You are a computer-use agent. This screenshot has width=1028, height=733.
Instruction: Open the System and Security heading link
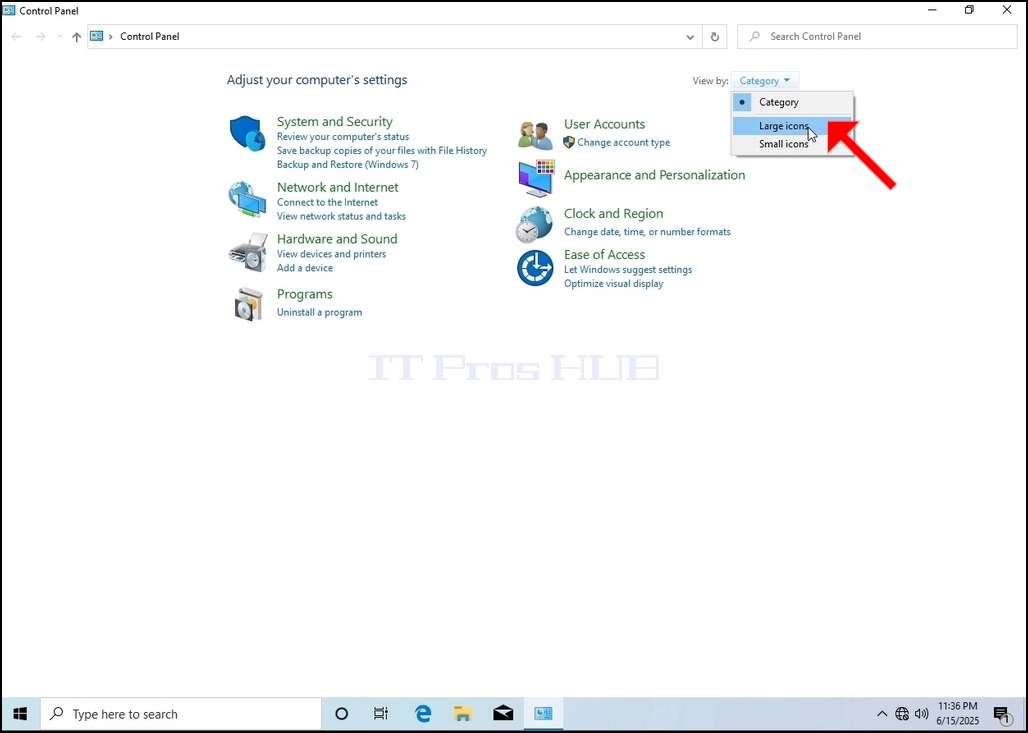tap(334, 121)
